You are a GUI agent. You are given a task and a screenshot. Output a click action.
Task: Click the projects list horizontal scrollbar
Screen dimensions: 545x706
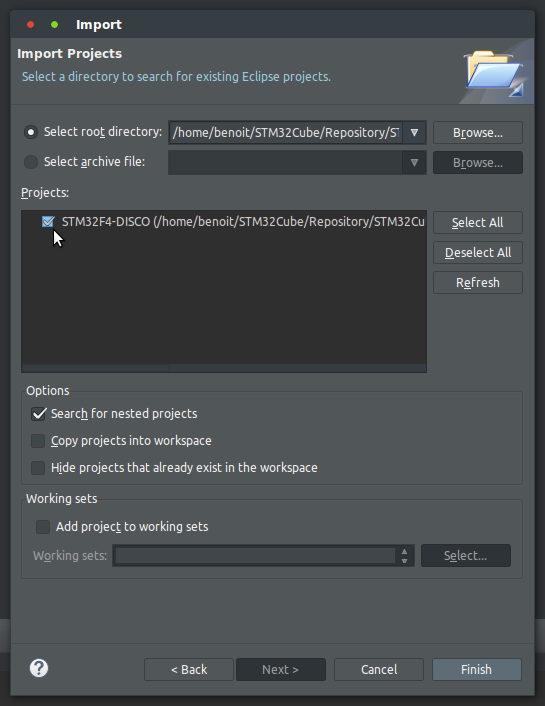tap(223, 368)
